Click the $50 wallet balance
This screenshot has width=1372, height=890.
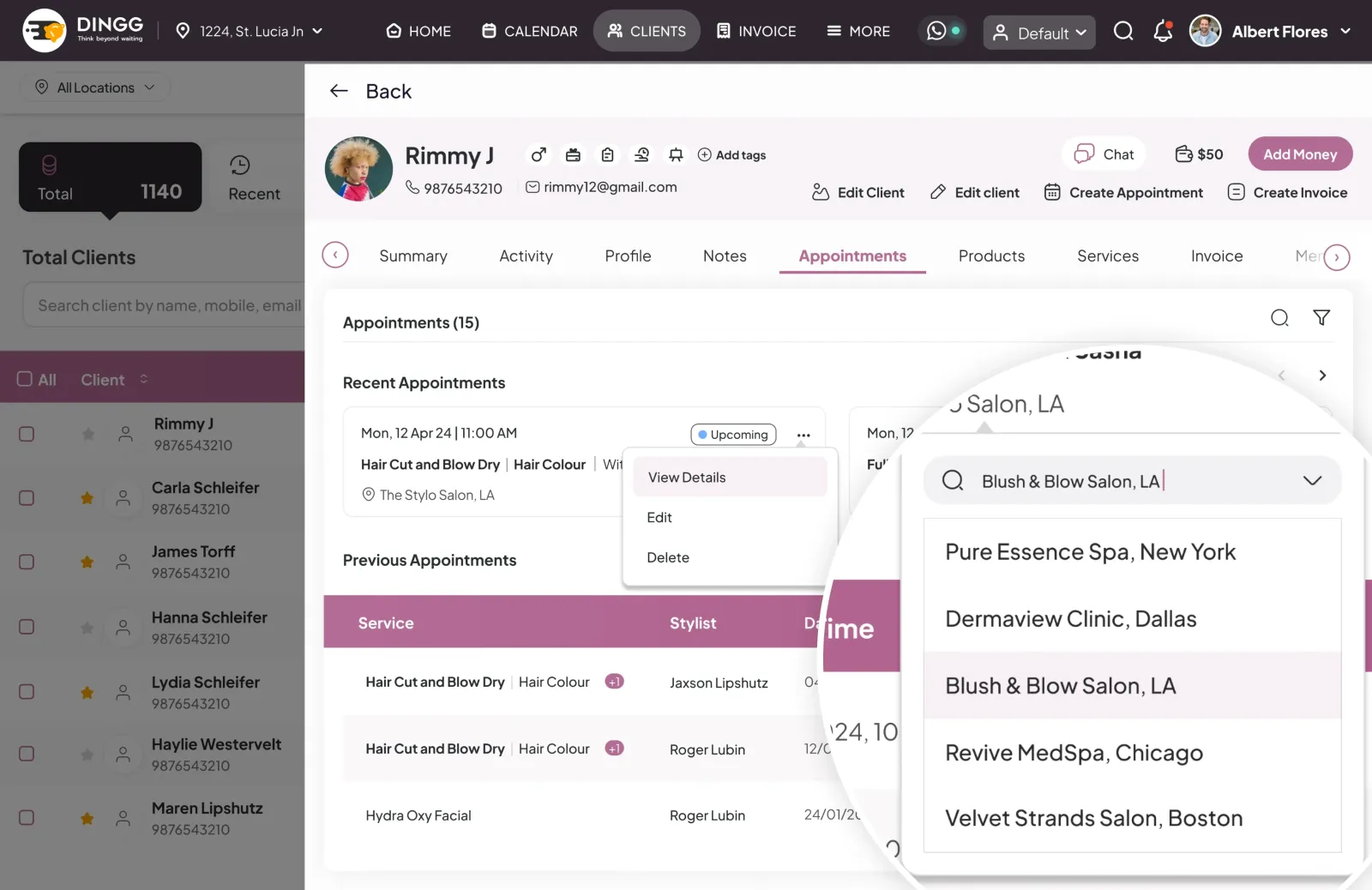[x=1199, y=154]
